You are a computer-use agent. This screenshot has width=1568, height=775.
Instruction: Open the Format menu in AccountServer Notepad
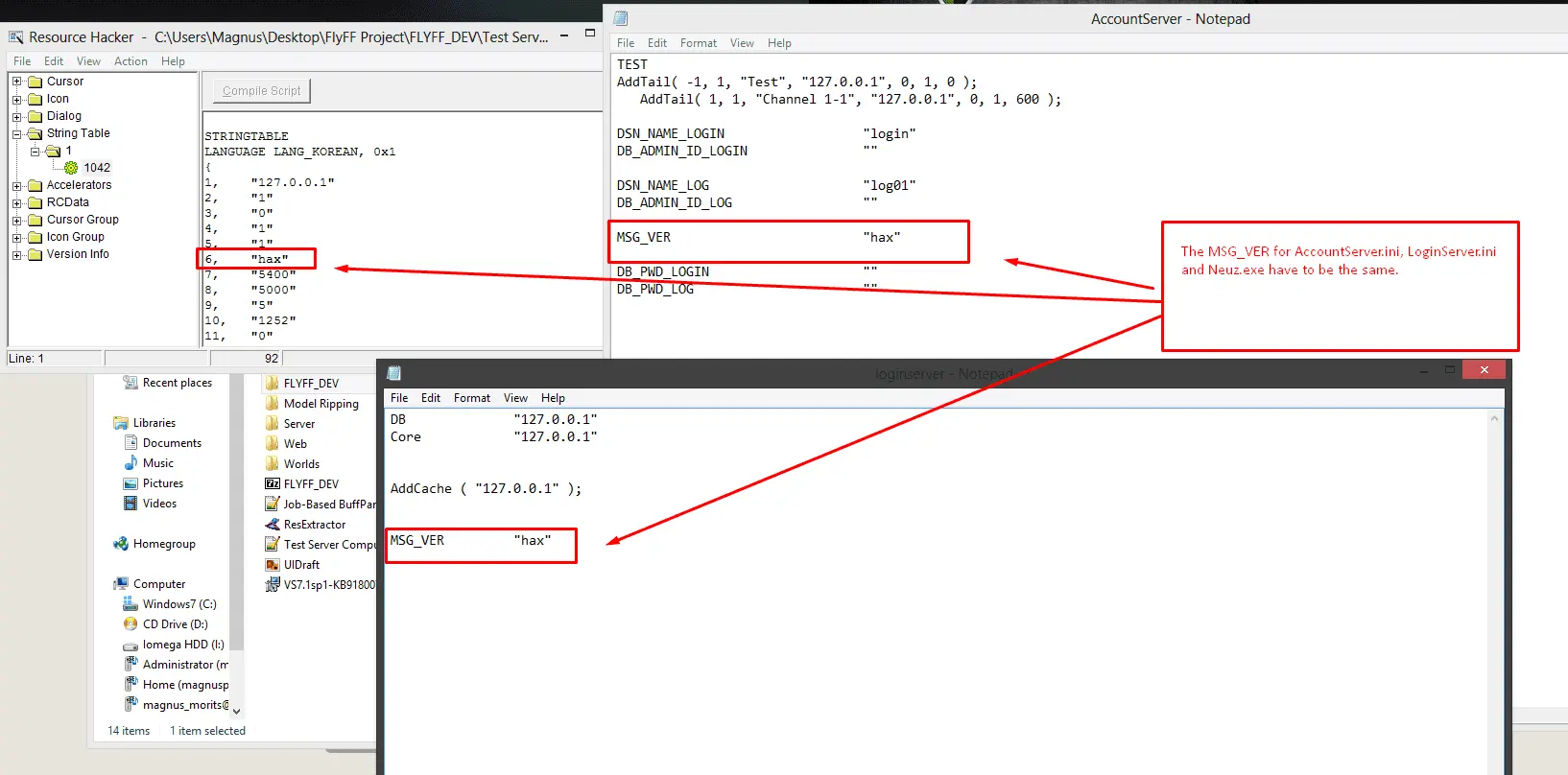click(x=699, y=43)
